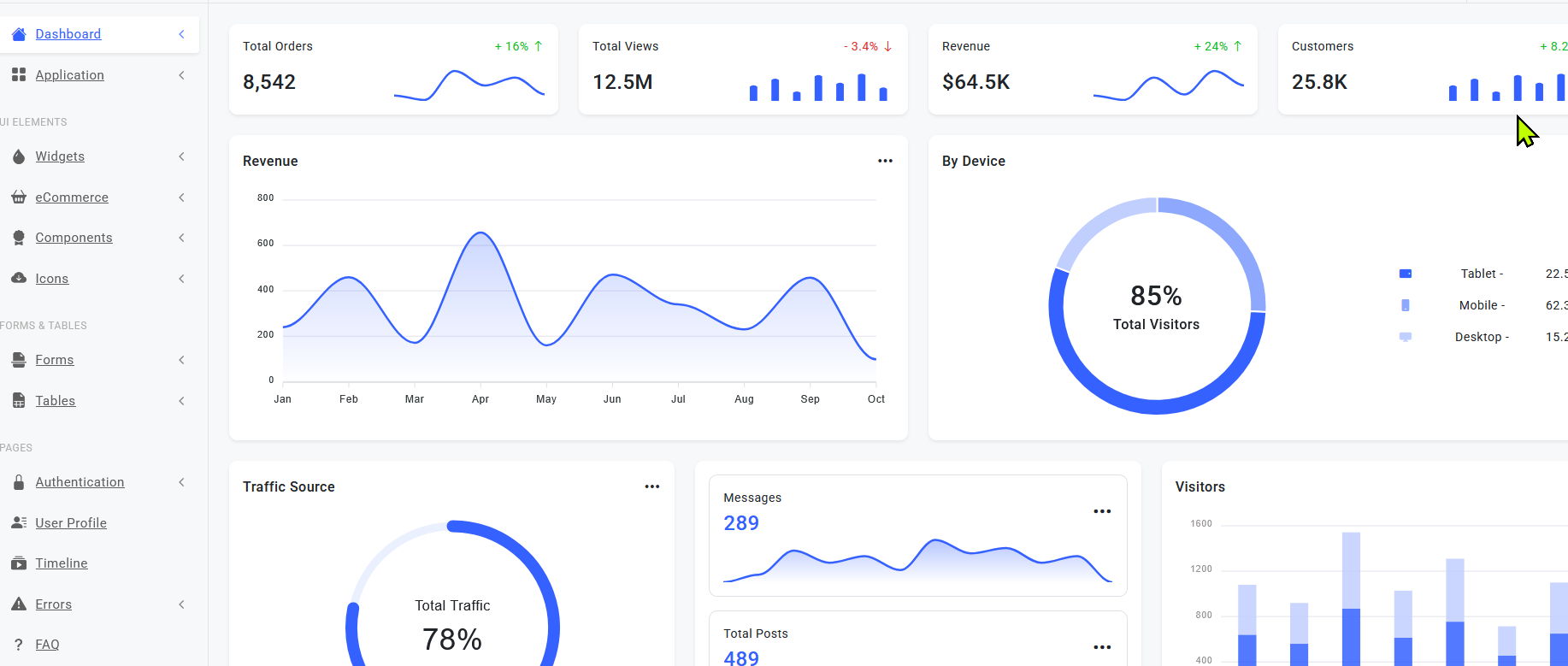Open the Revenue chart options menu
This screenshot has width=1568, height=666.
pos(885,161)
